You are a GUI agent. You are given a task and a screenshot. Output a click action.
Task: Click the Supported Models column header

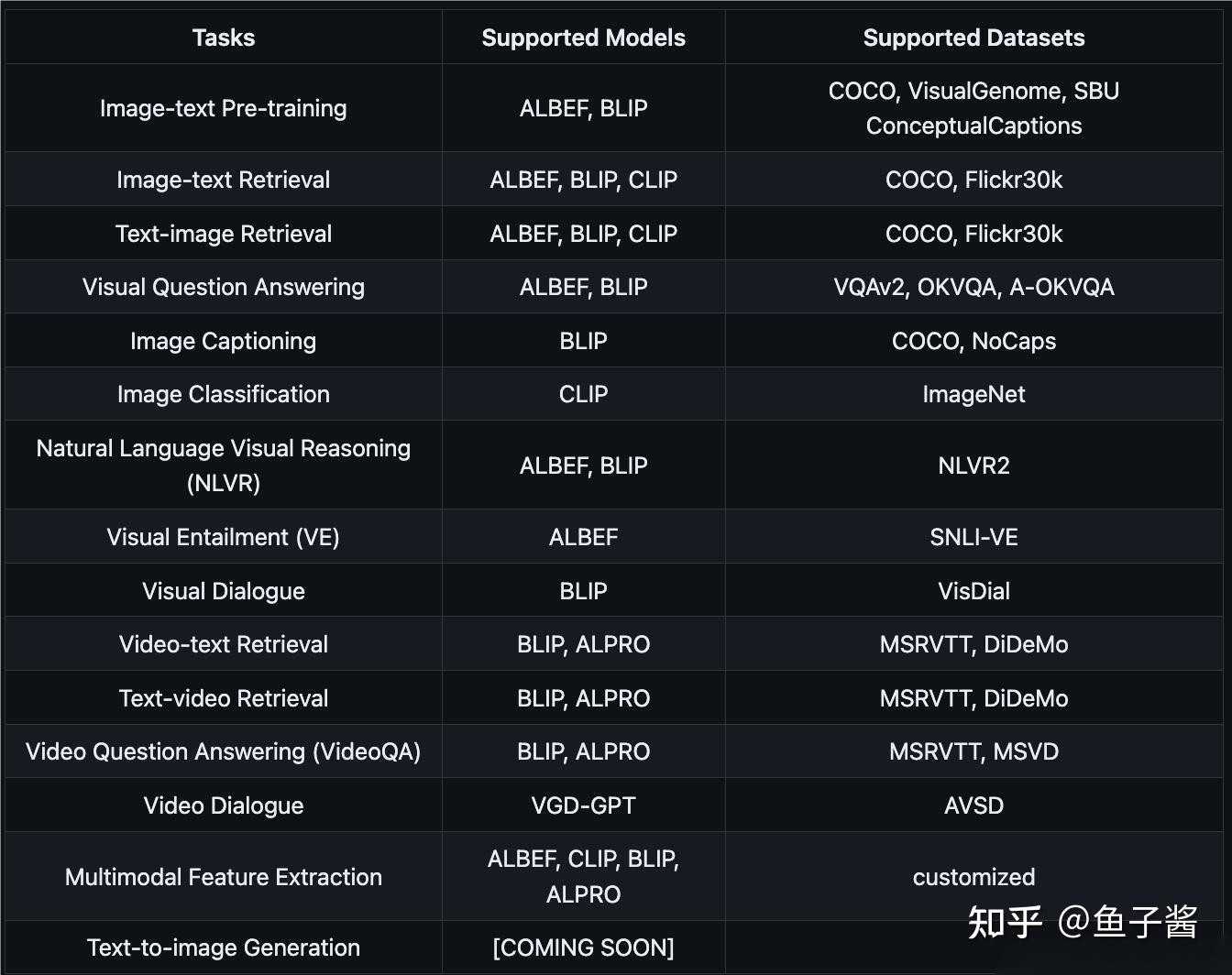point(583,38)
